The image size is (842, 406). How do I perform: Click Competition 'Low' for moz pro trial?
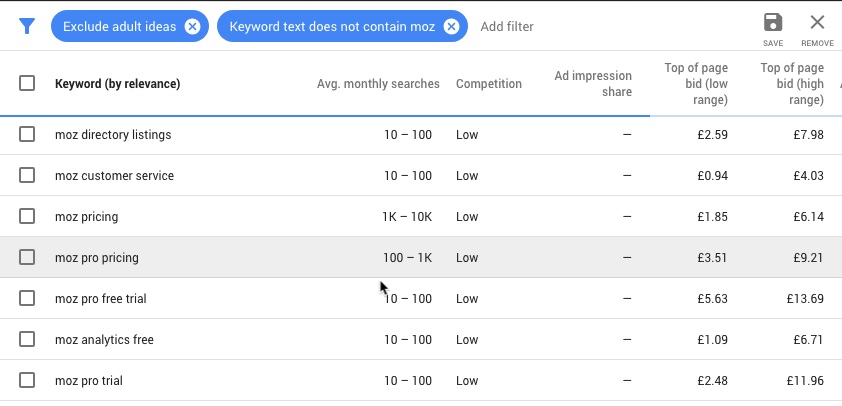[x=467, y=381]
